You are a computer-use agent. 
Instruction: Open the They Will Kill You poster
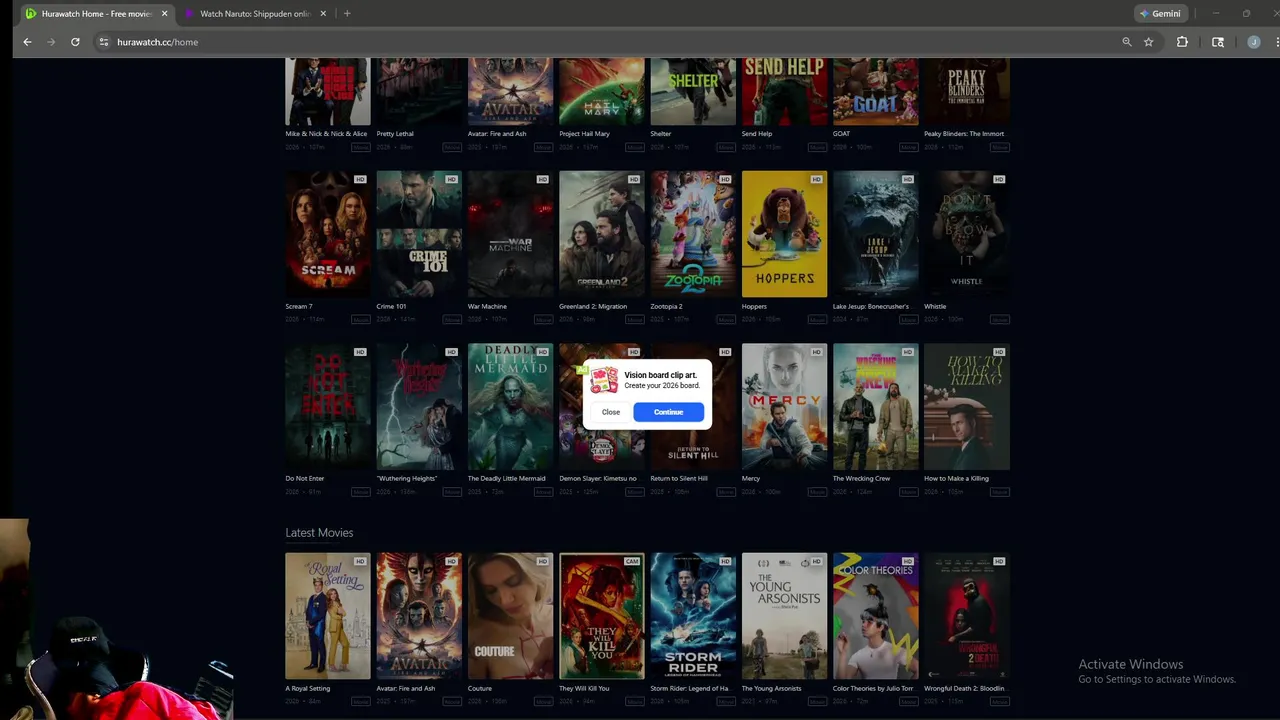pos(602,616)
